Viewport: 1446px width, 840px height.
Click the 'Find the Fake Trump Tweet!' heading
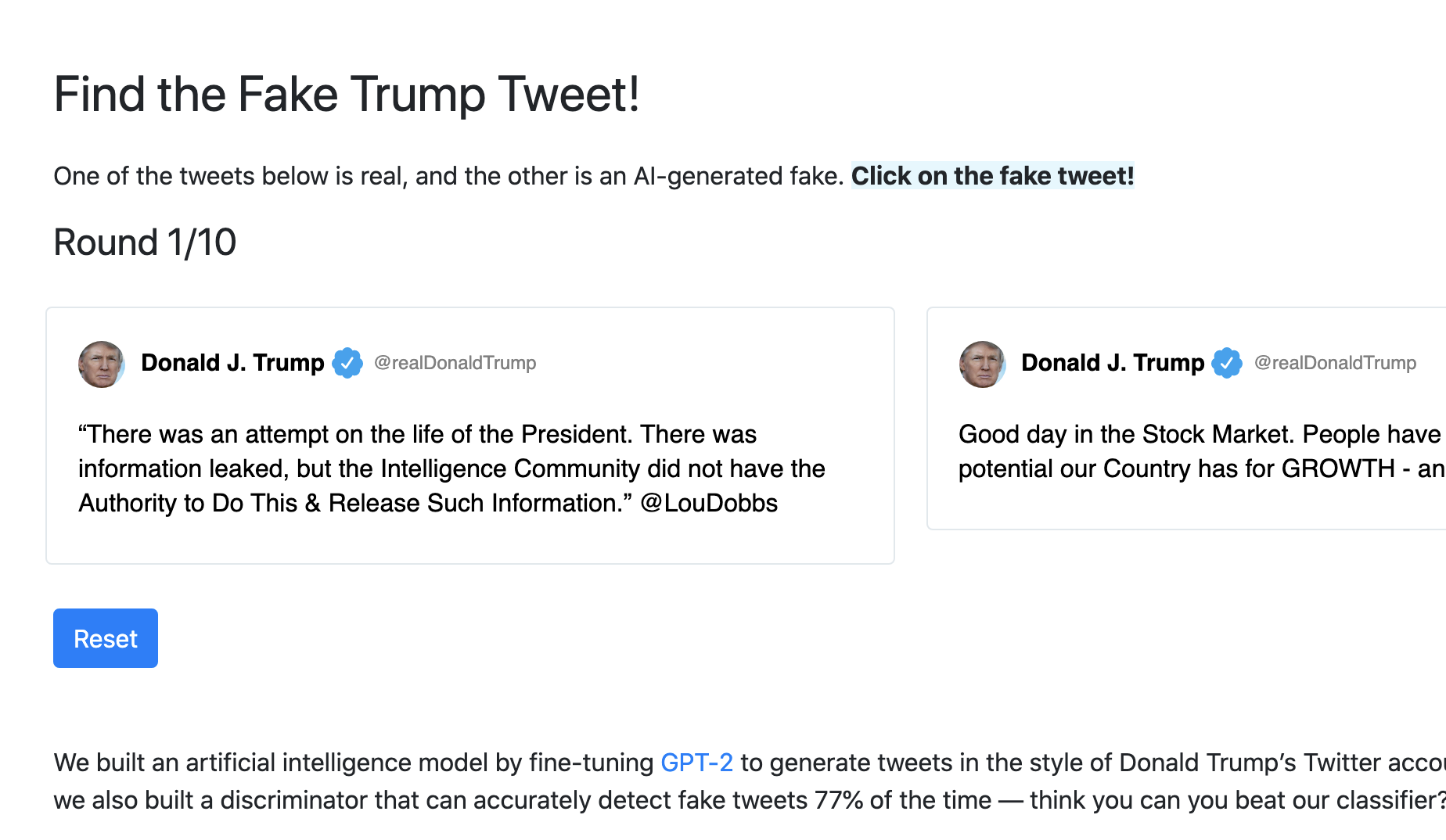(x=347, y=95)
